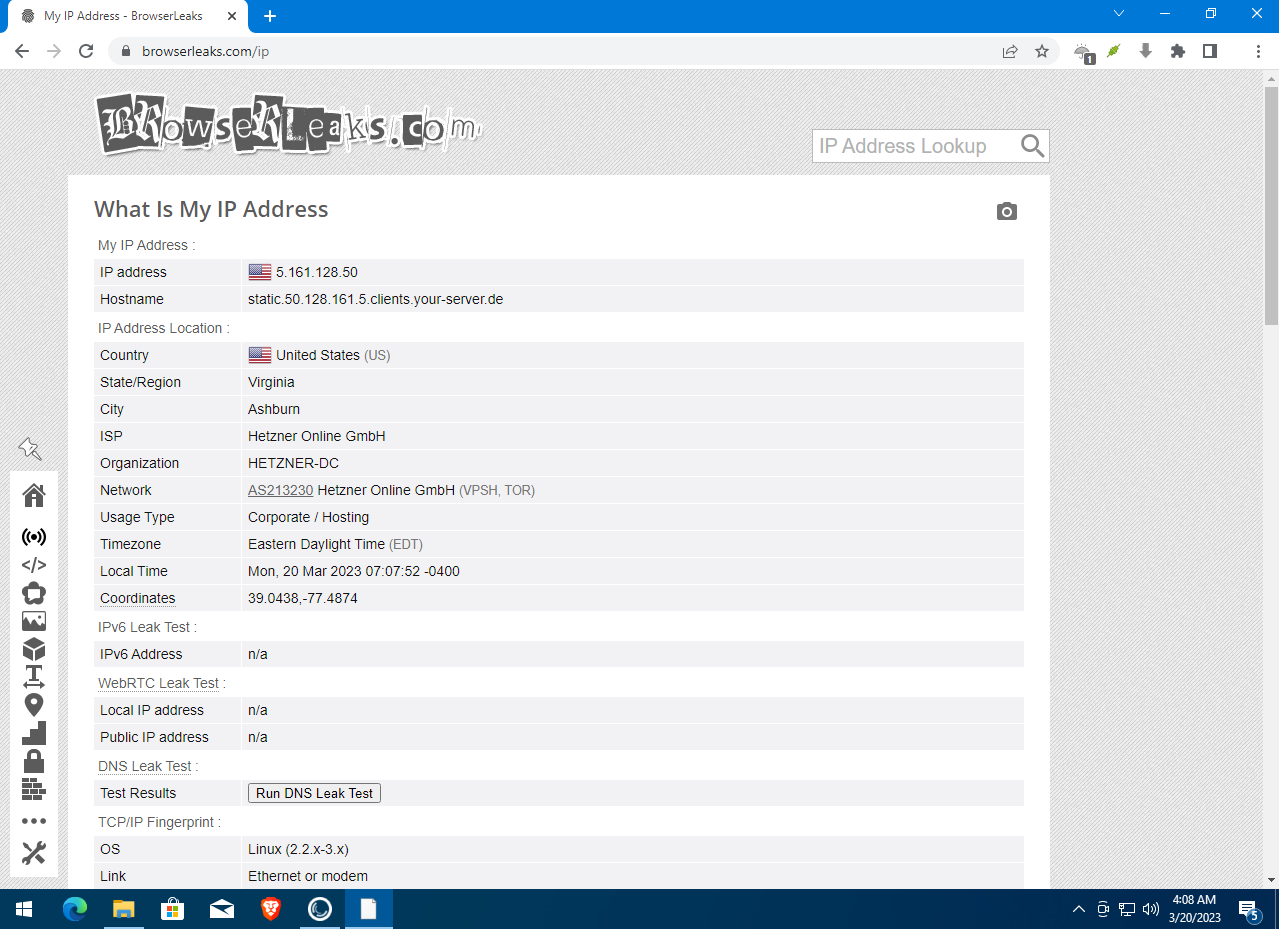Open the puzzle-piece Extensions menu
Viewport: 1279px width, 929px height.
click(1178, 51)
